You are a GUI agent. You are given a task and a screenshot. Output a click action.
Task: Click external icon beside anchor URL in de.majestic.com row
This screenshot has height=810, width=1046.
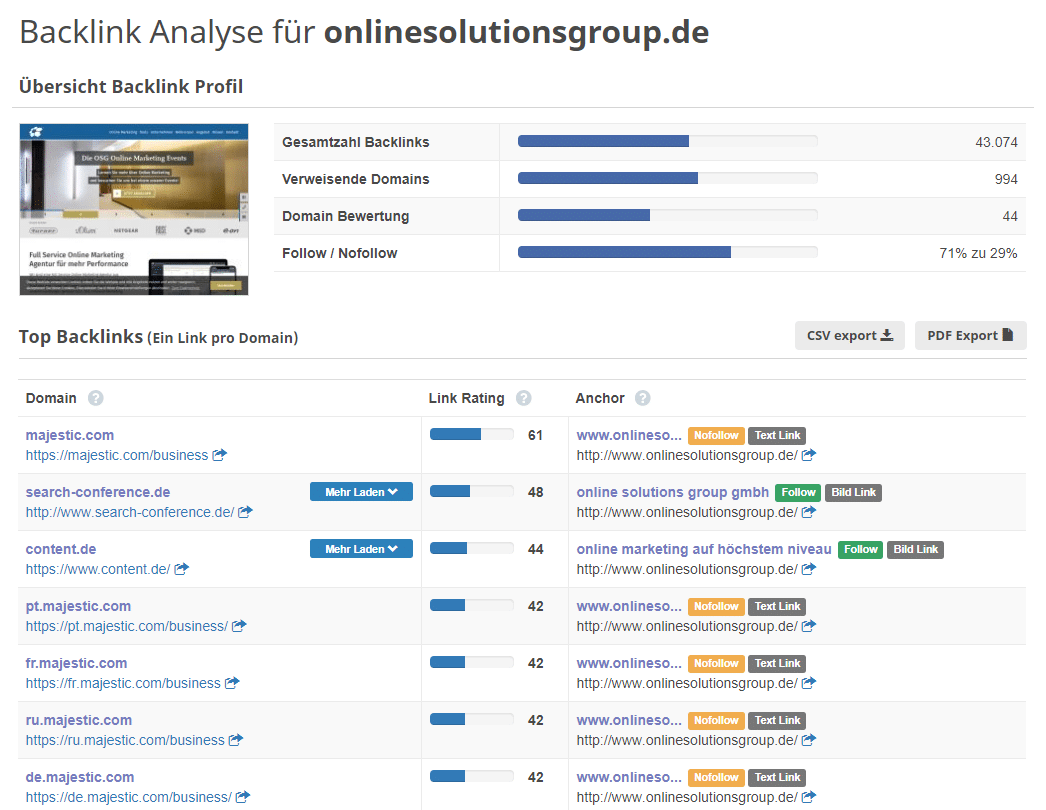point(809,797)
